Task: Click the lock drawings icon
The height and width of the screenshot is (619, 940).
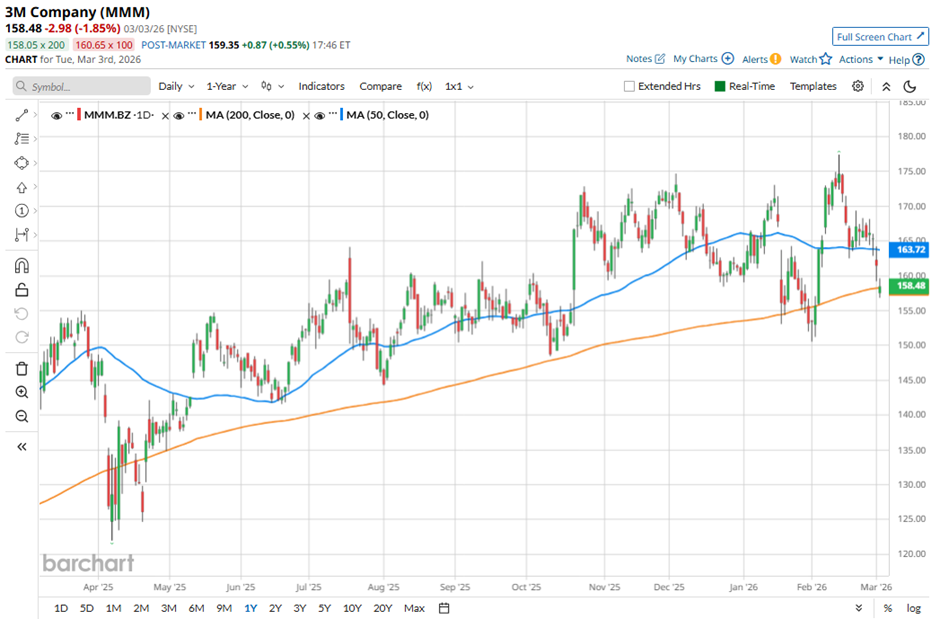Action: 21,291
